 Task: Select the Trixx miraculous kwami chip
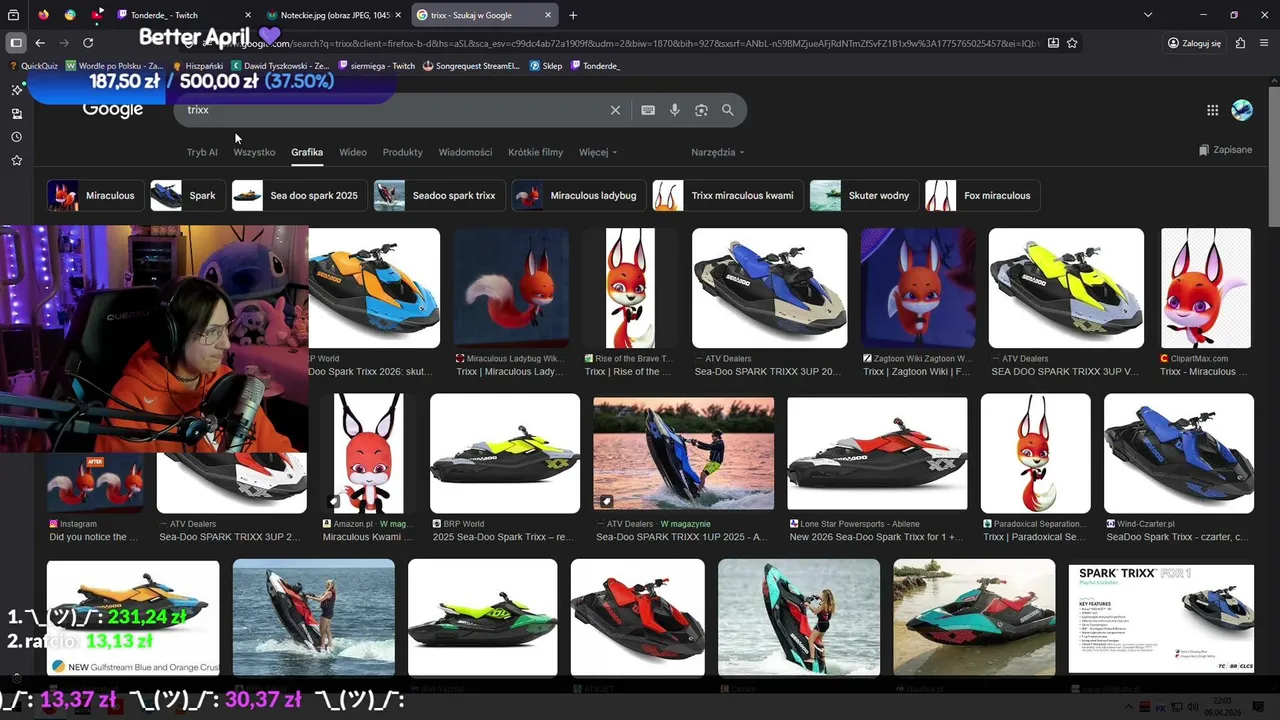point(727,195)
